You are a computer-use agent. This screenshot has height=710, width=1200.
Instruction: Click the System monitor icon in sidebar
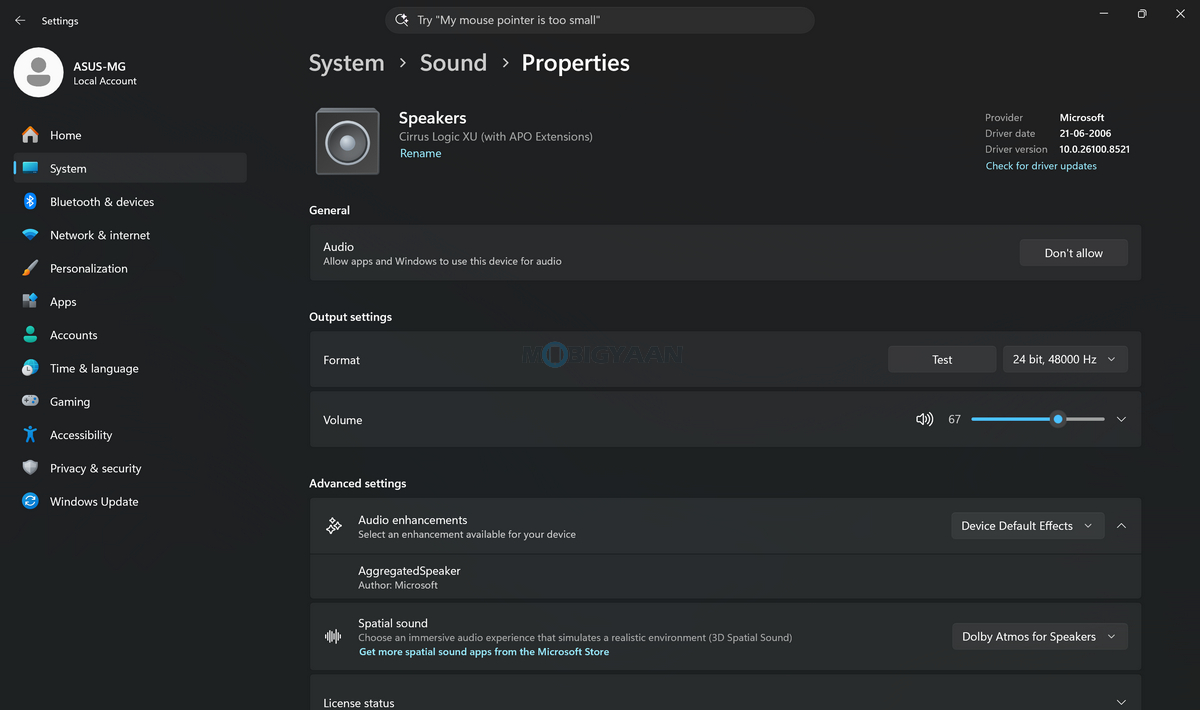pyautogui.click(x=30, y=168)
